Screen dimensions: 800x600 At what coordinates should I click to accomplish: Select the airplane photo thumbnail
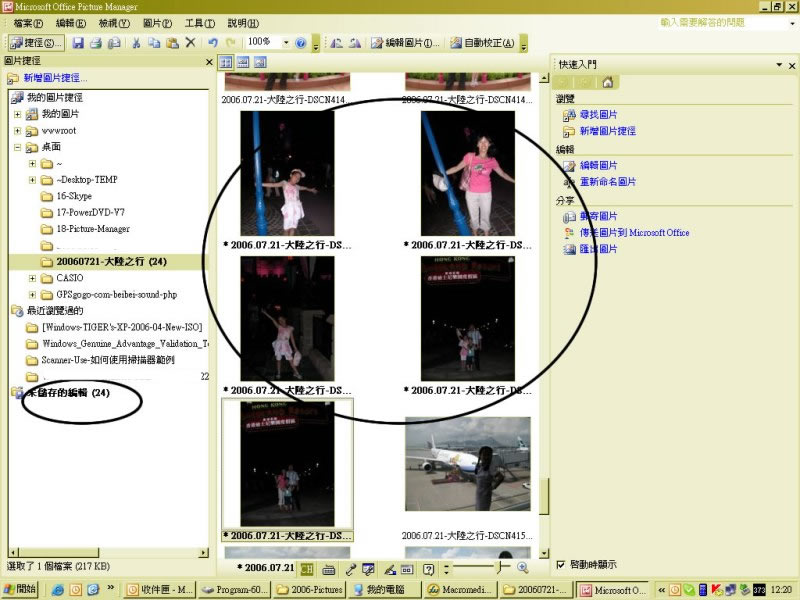tap(468, 464)
